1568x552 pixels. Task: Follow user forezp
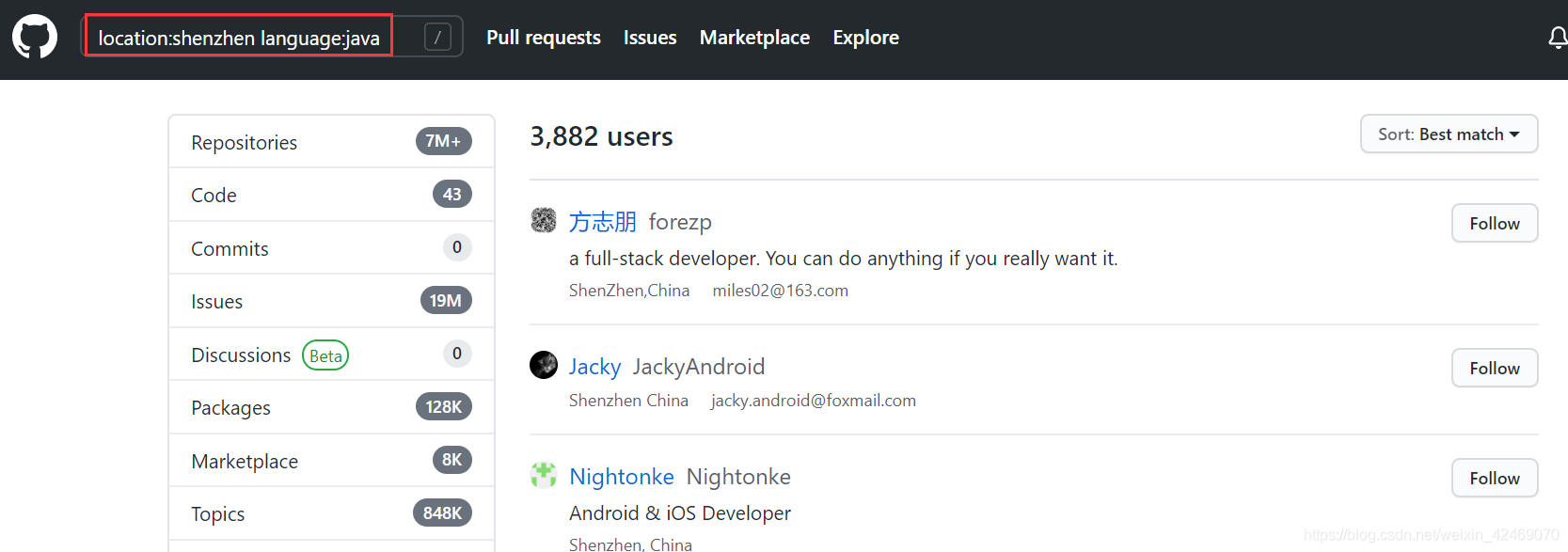(1495, 223)
